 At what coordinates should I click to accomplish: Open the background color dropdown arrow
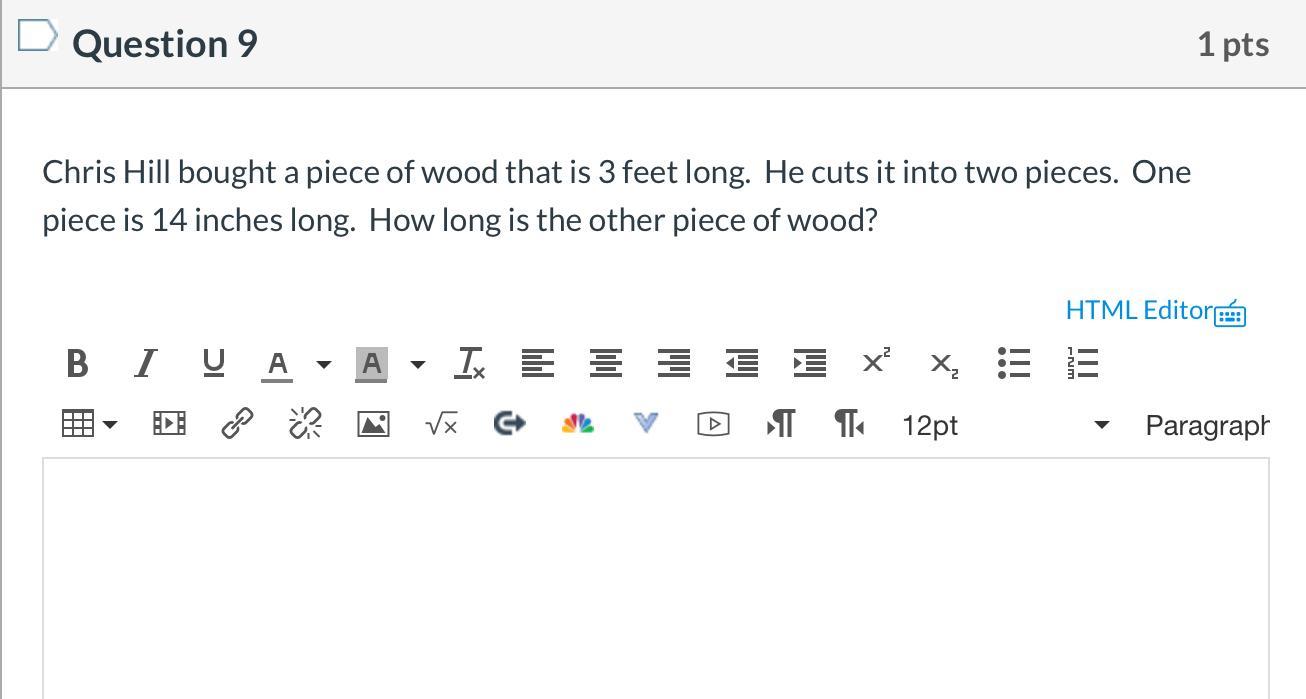coord(418,365)
